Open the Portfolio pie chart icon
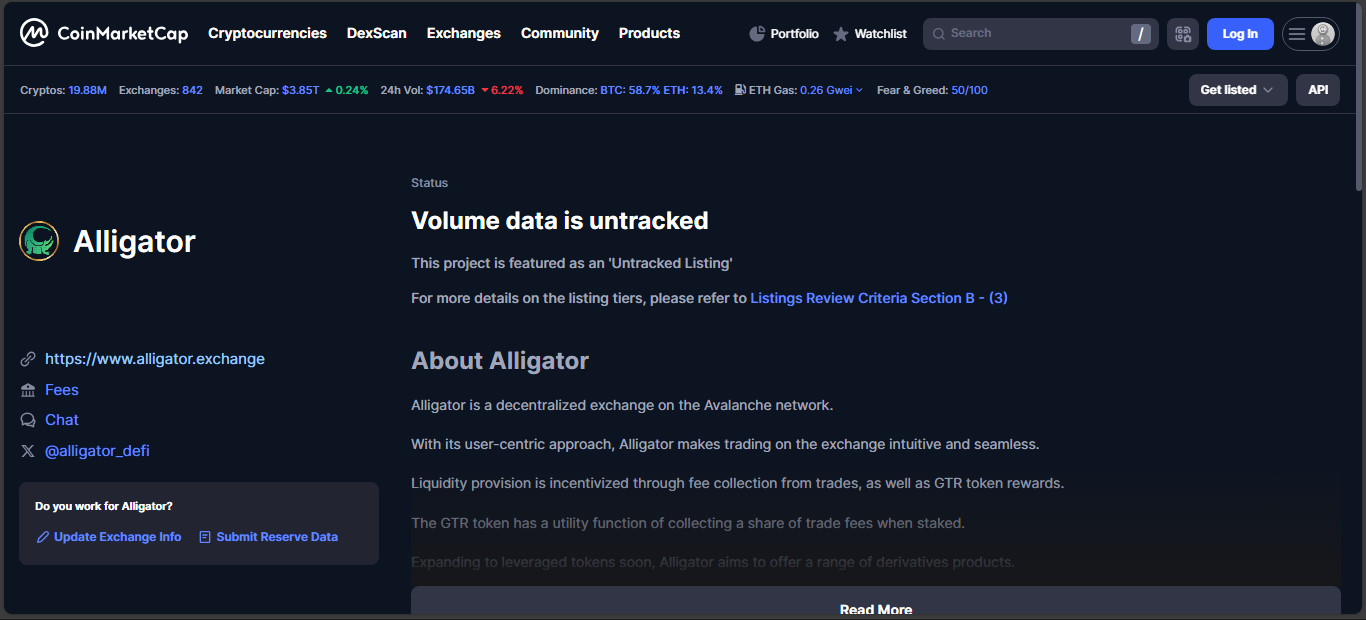 click(x=757, y=34)
